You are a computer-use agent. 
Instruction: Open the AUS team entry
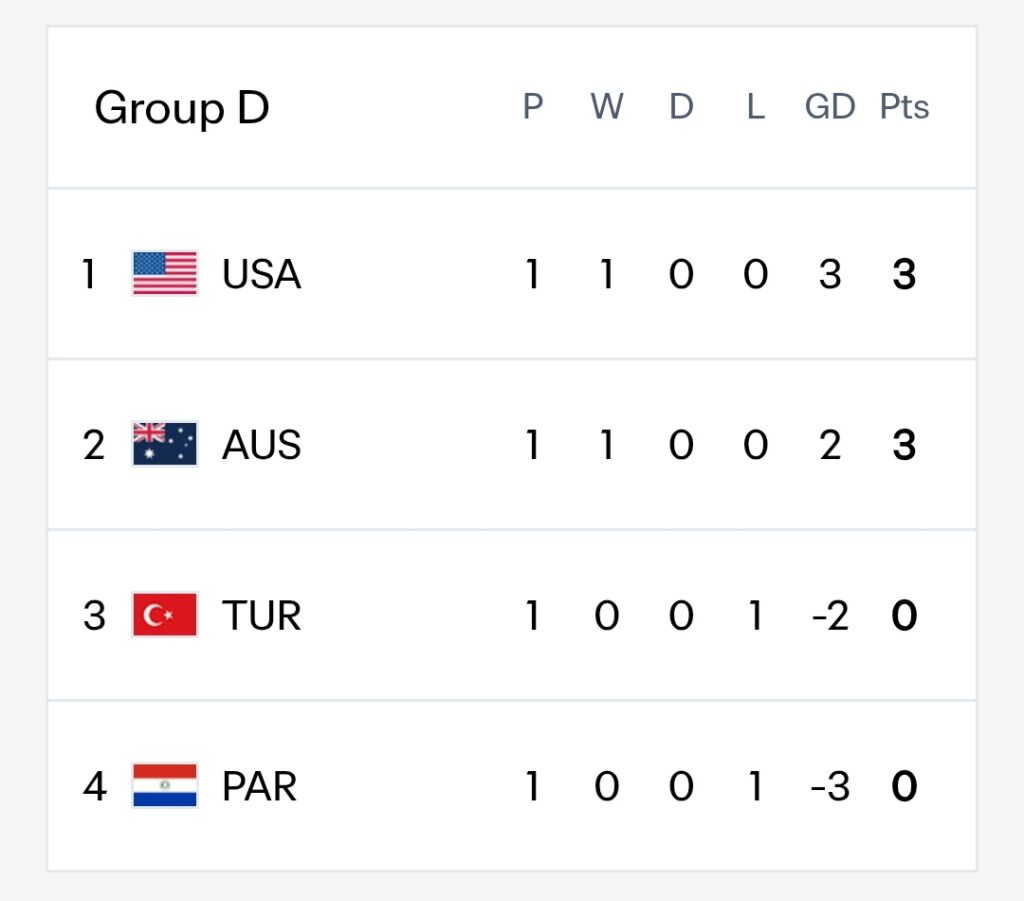pos(261,445)
